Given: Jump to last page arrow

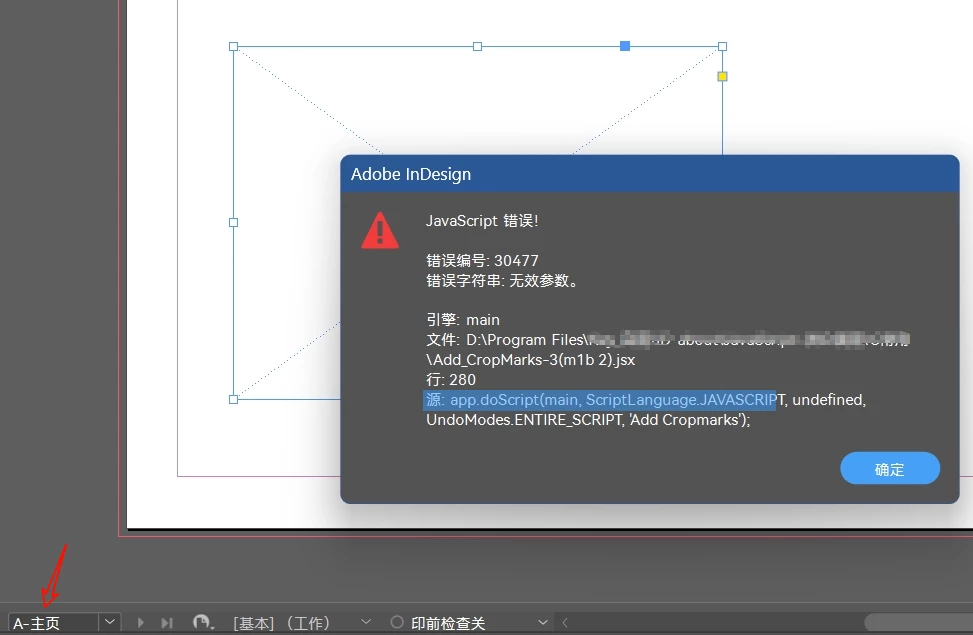Looking at the screenshot, I should click(x=167, y=623).
